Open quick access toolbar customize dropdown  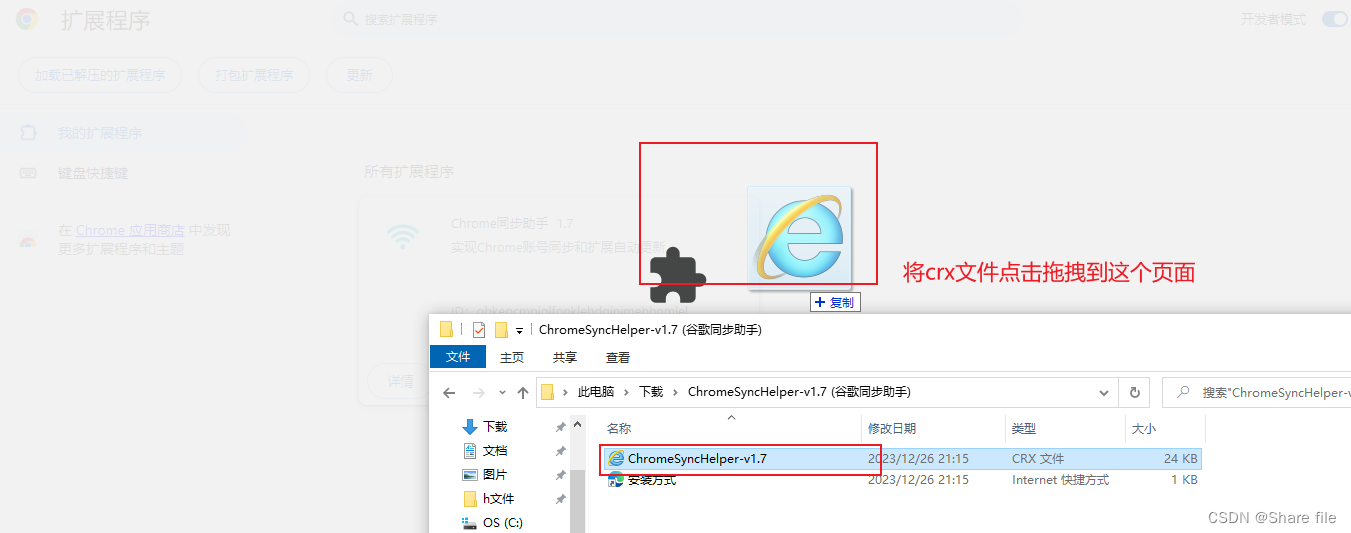click(x=520, y=331)
